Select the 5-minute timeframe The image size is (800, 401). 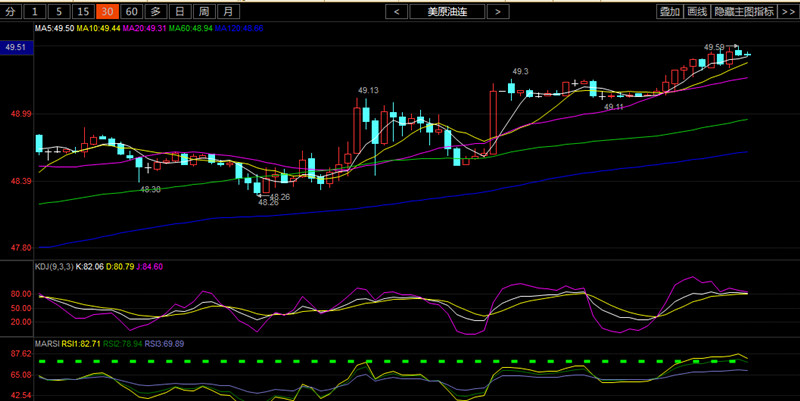click(x=60, y=12)
